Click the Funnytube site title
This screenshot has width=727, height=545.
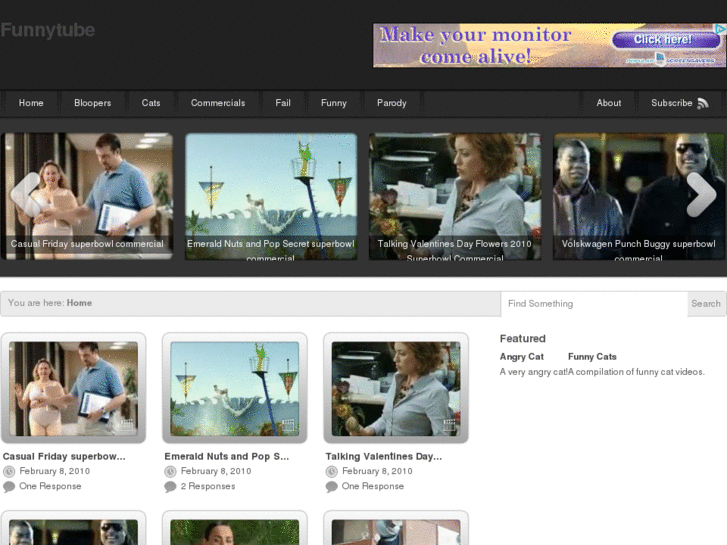tap(48, 30)
